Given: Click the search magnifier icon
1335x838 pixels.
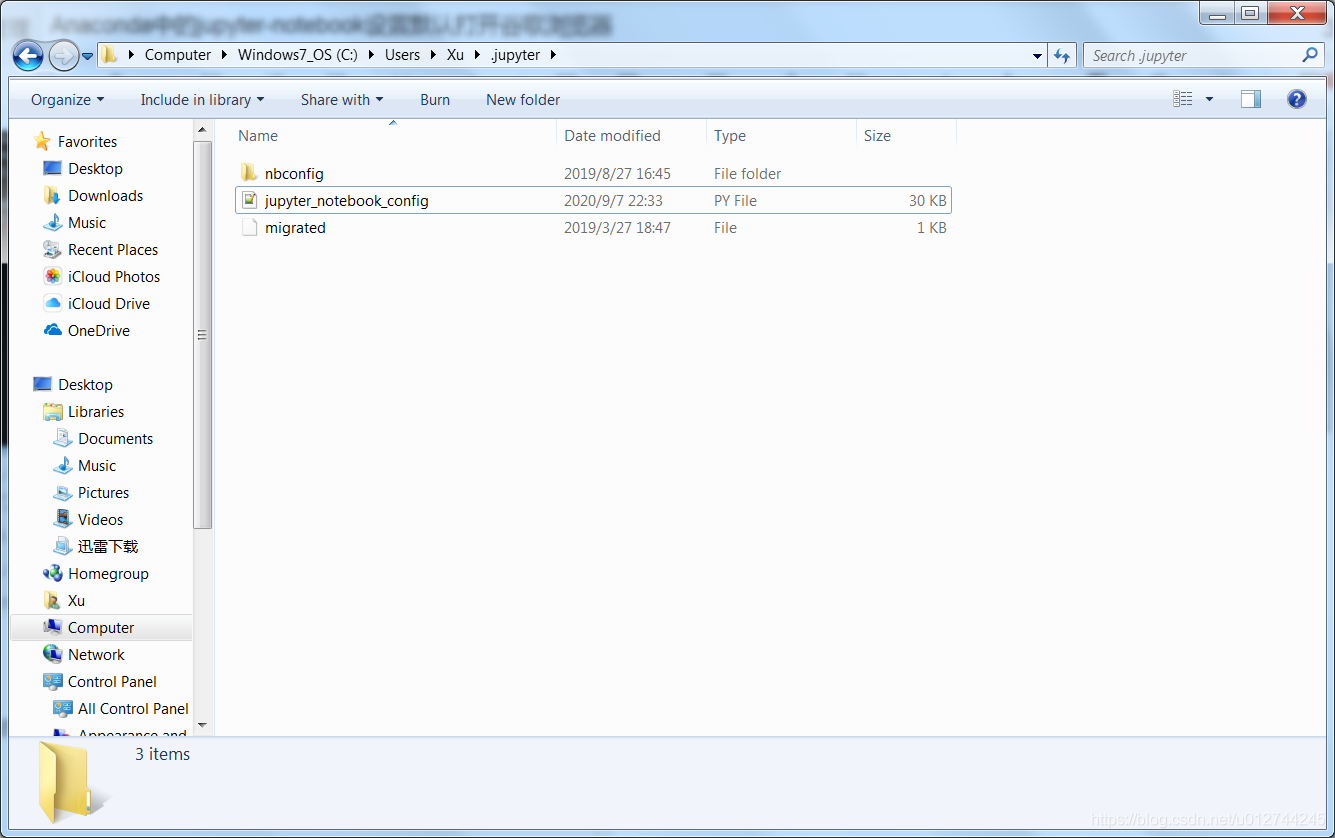Looking at the screenshot, I should point(1310,56).
